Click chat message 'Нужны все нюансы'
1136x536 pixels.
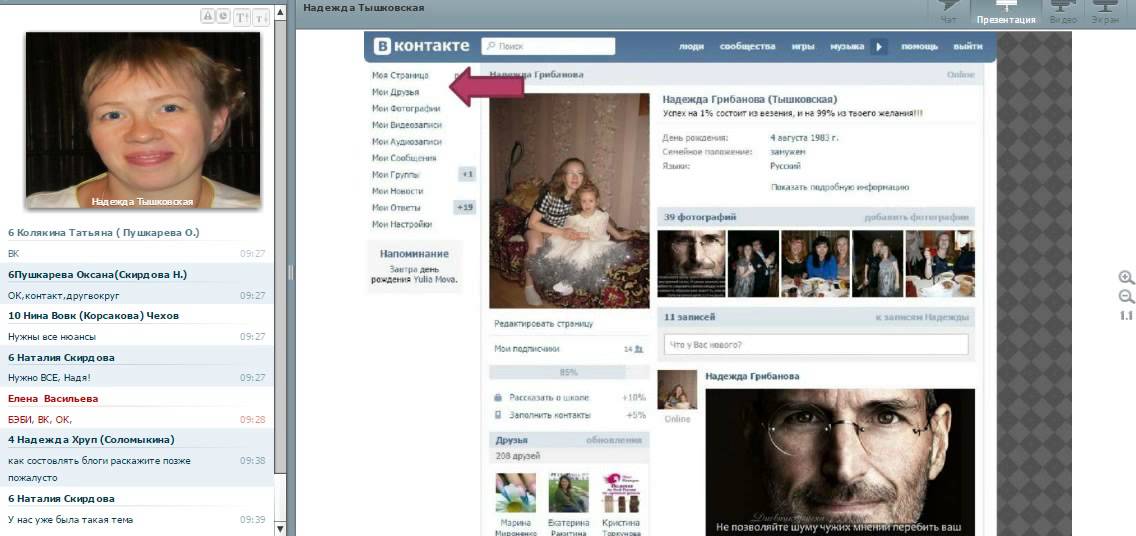click(51, 337)
